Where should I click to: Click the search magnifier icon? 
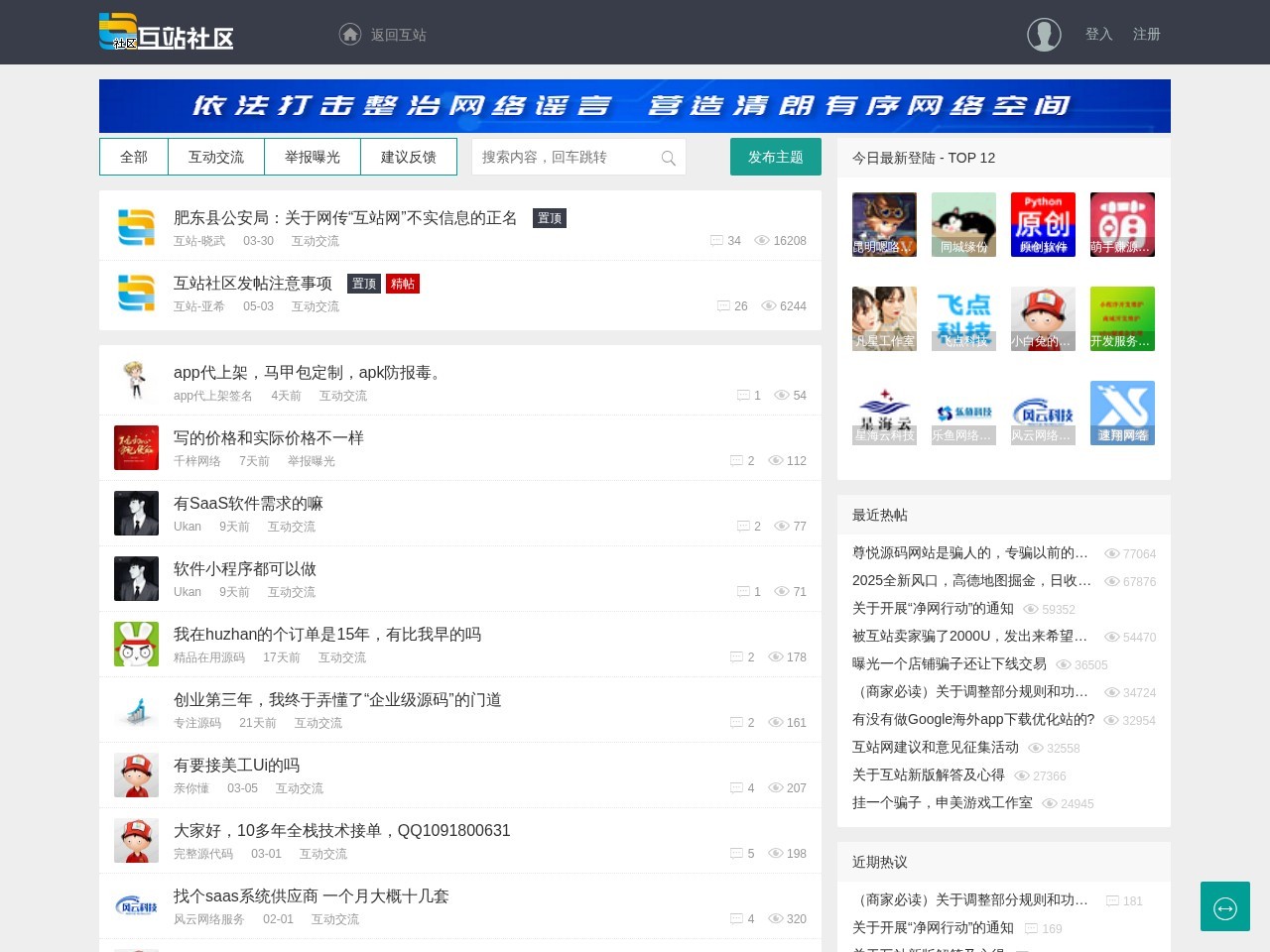coord(669,158)
